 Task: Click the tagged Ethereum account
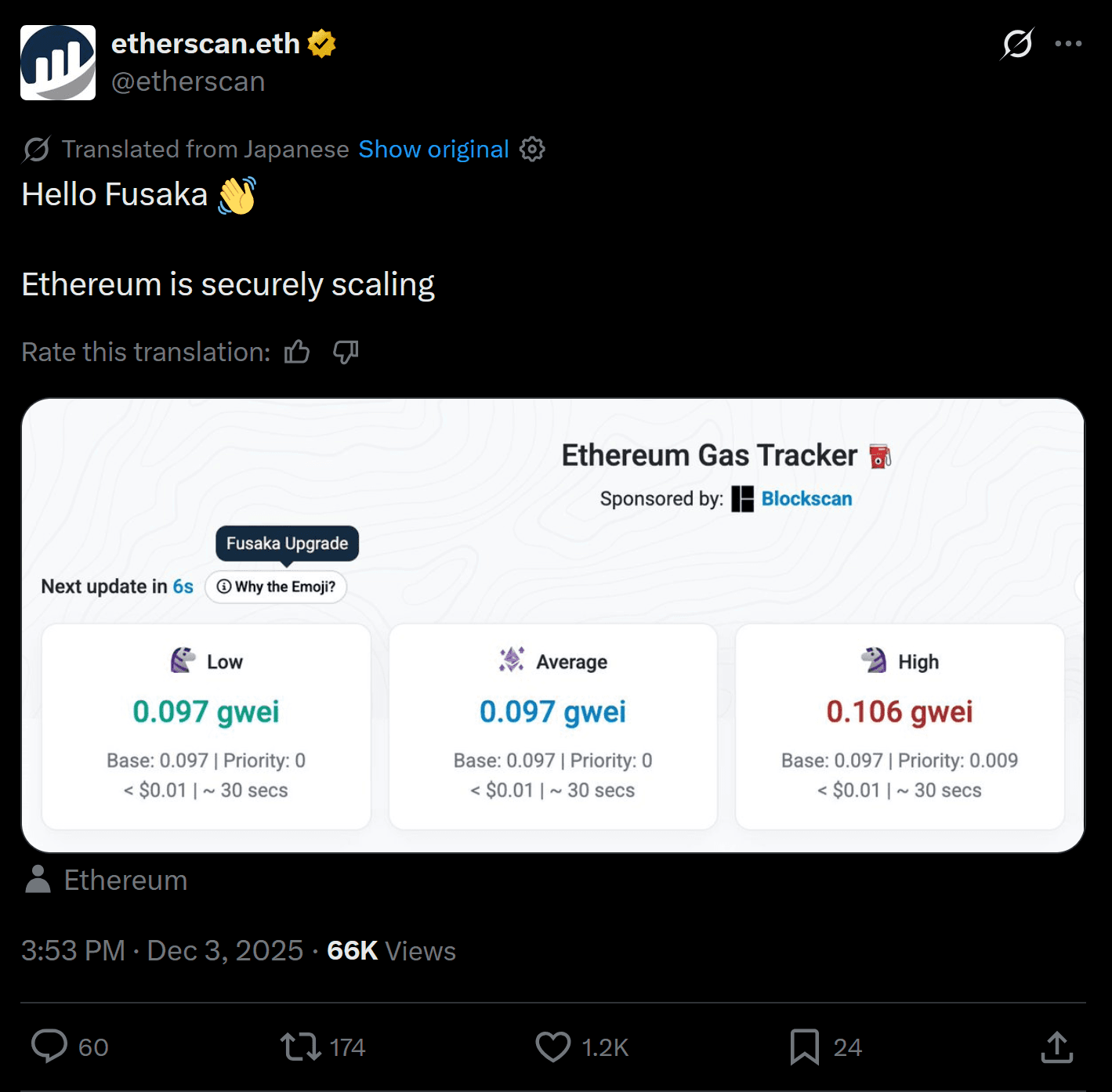coord(125,880)
